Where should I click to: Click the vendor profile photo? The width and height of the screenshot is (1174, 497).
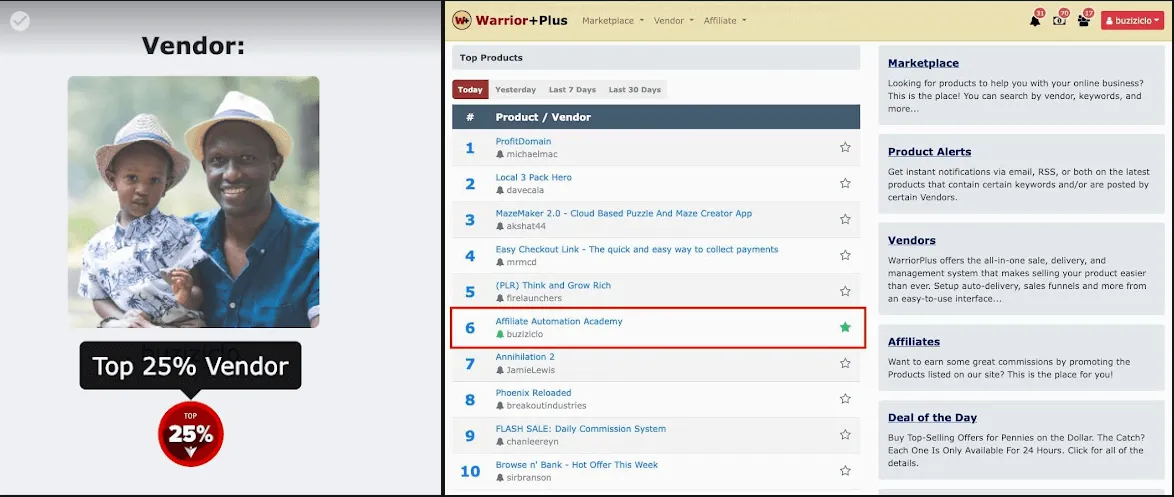click(x=193, y=201)
